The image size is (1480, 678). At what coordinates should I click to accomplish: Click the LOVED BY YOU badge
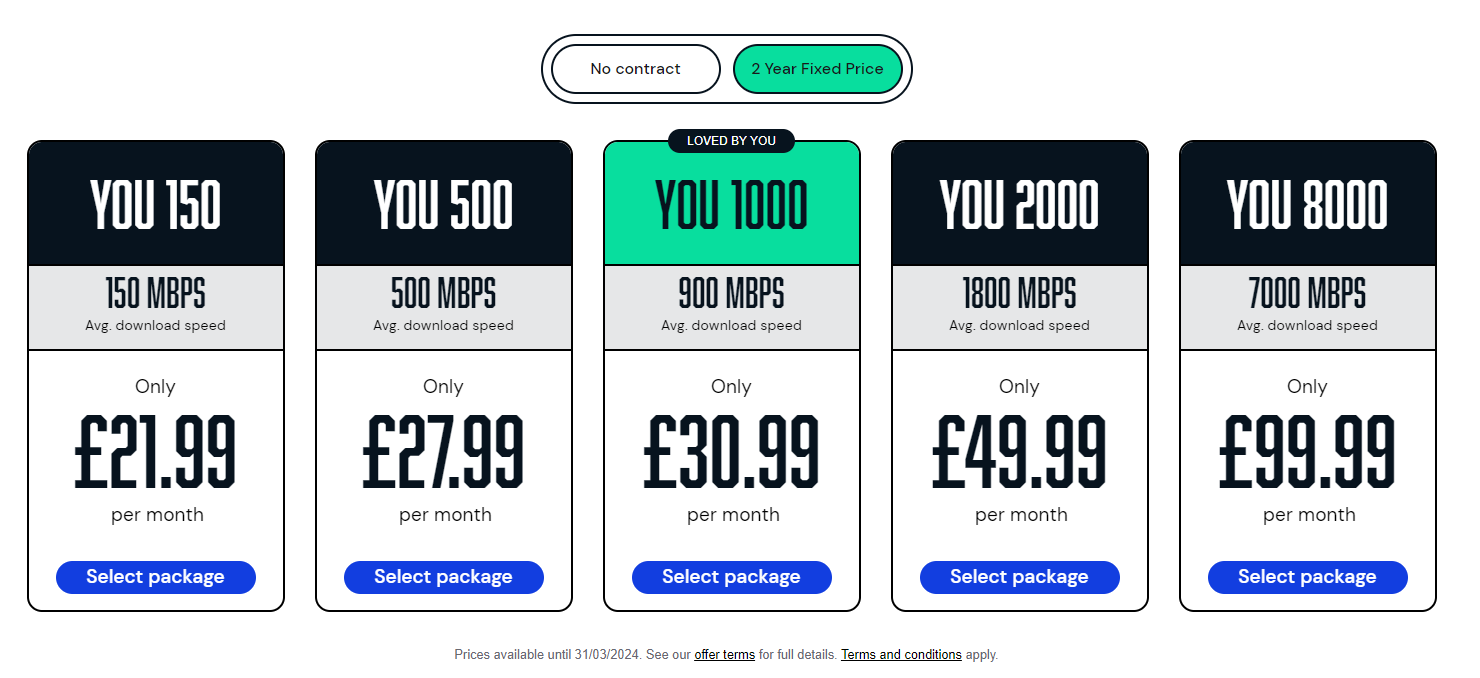coord(731,141)
